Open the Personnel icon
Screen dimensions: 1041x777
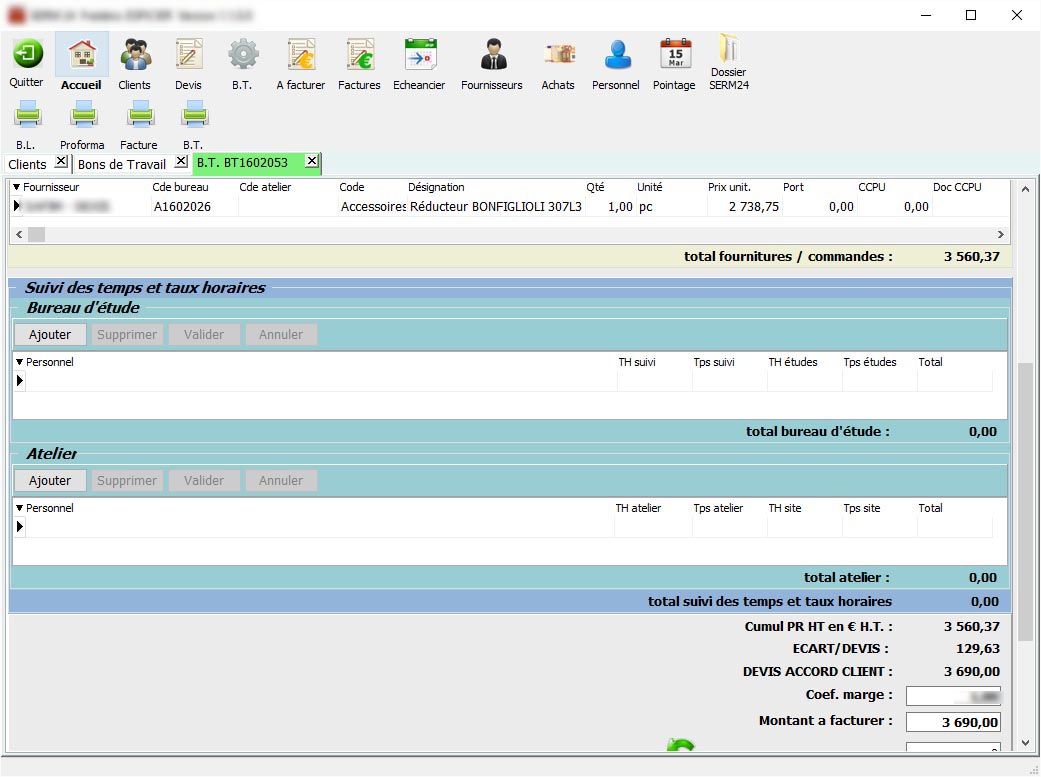pos(617,54)
